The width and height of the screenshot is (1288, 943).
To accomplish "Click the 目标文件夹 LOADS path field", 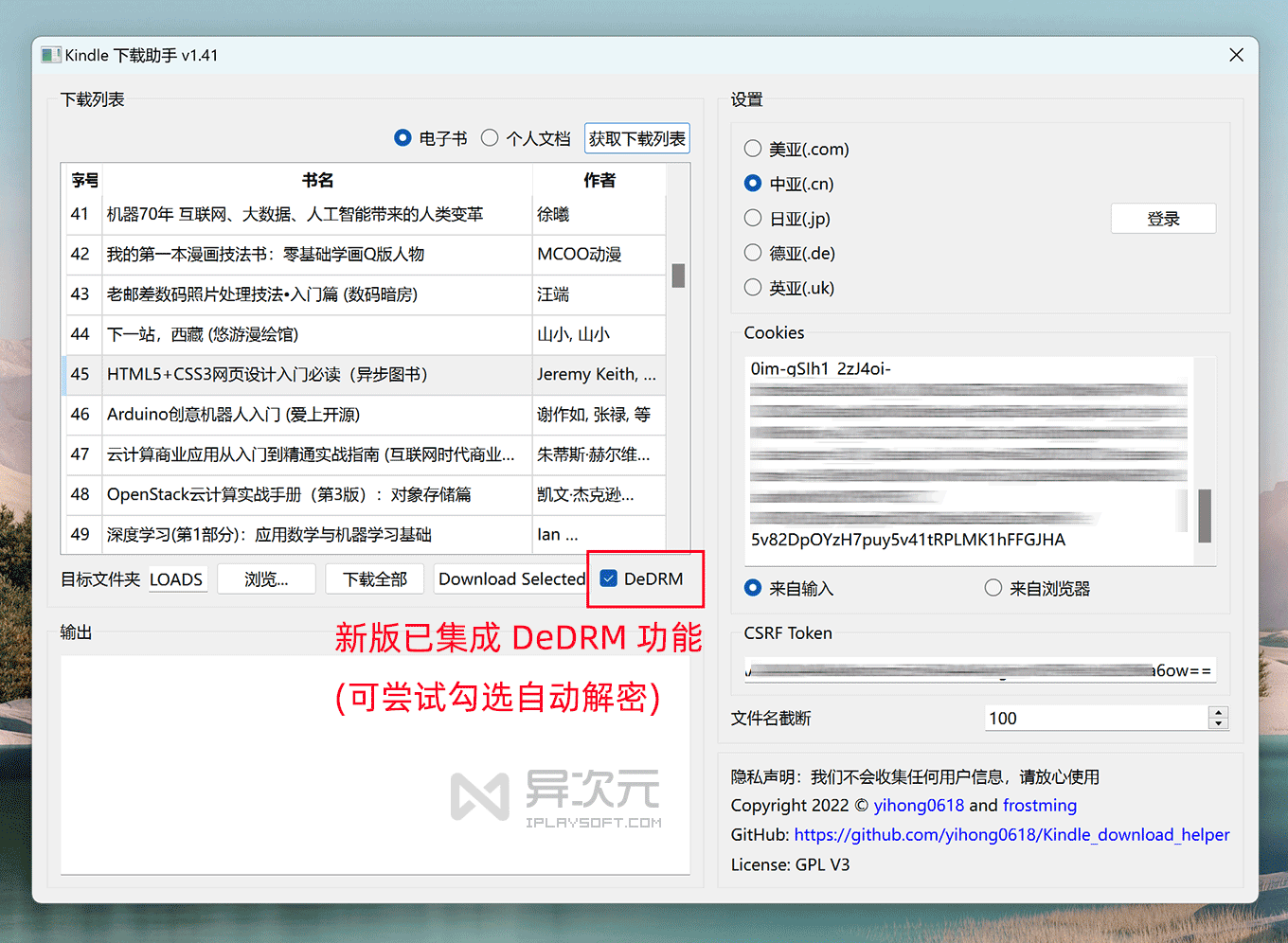I will (177, 578).
